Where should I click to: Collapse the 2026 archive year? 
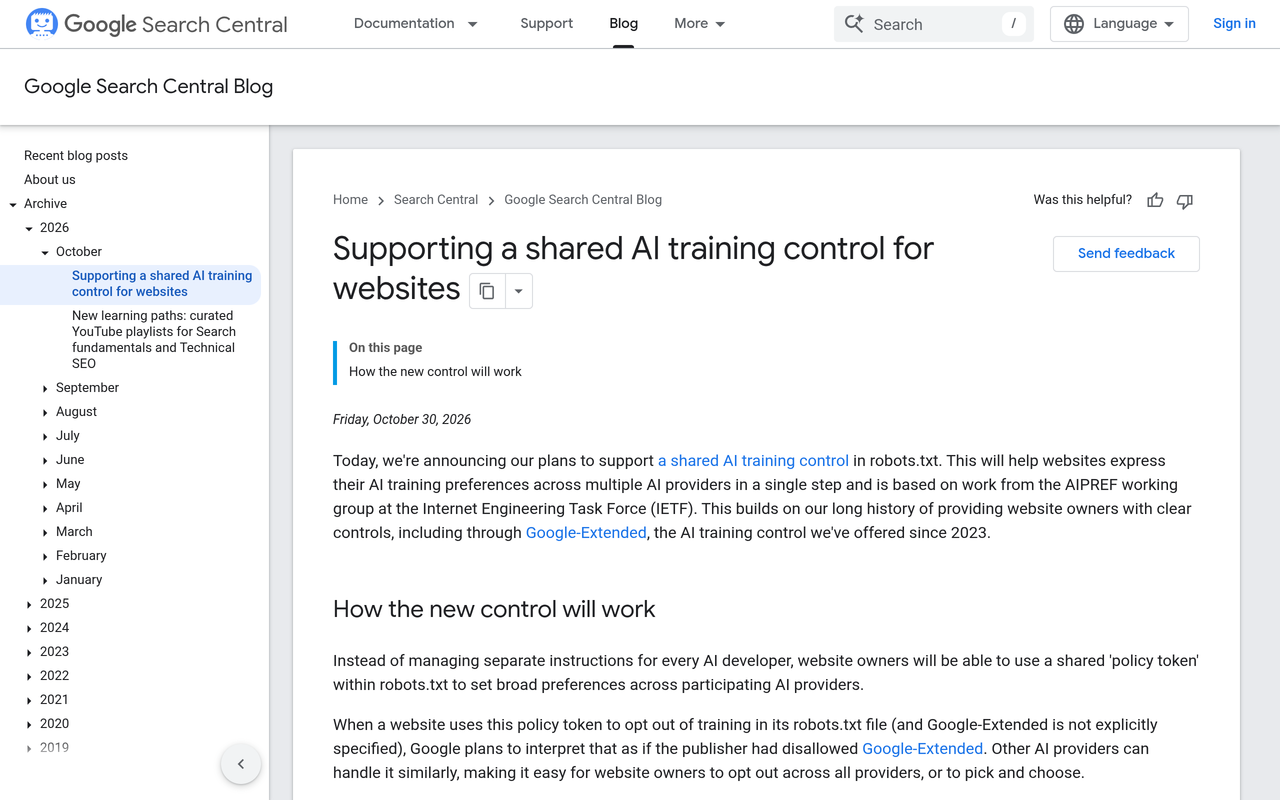29,228
